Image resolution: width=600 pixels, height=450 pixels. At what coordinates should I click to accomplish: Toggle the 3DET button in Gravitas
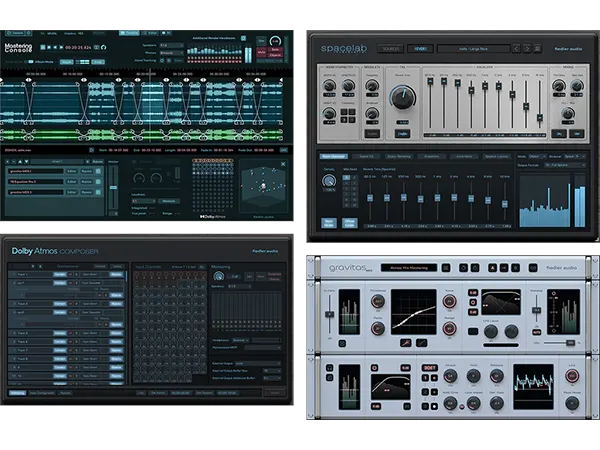point(430,368)
